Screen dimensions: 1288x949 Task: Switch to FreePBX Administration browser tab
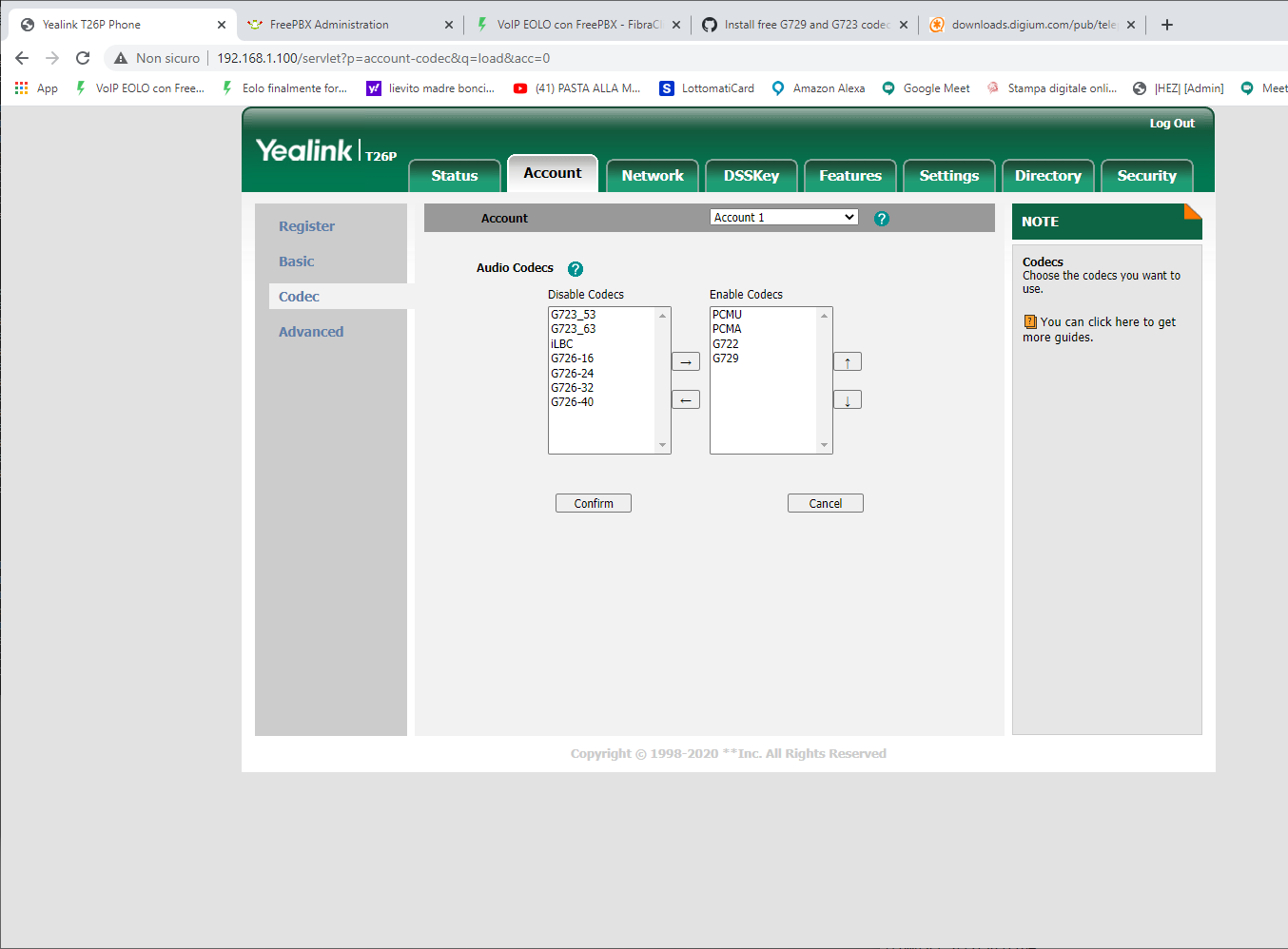[x=348, y=25]
